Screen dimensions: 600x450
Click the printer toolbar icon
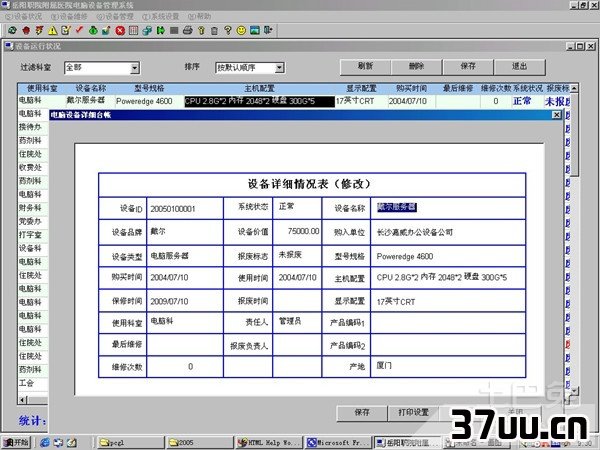188,30
